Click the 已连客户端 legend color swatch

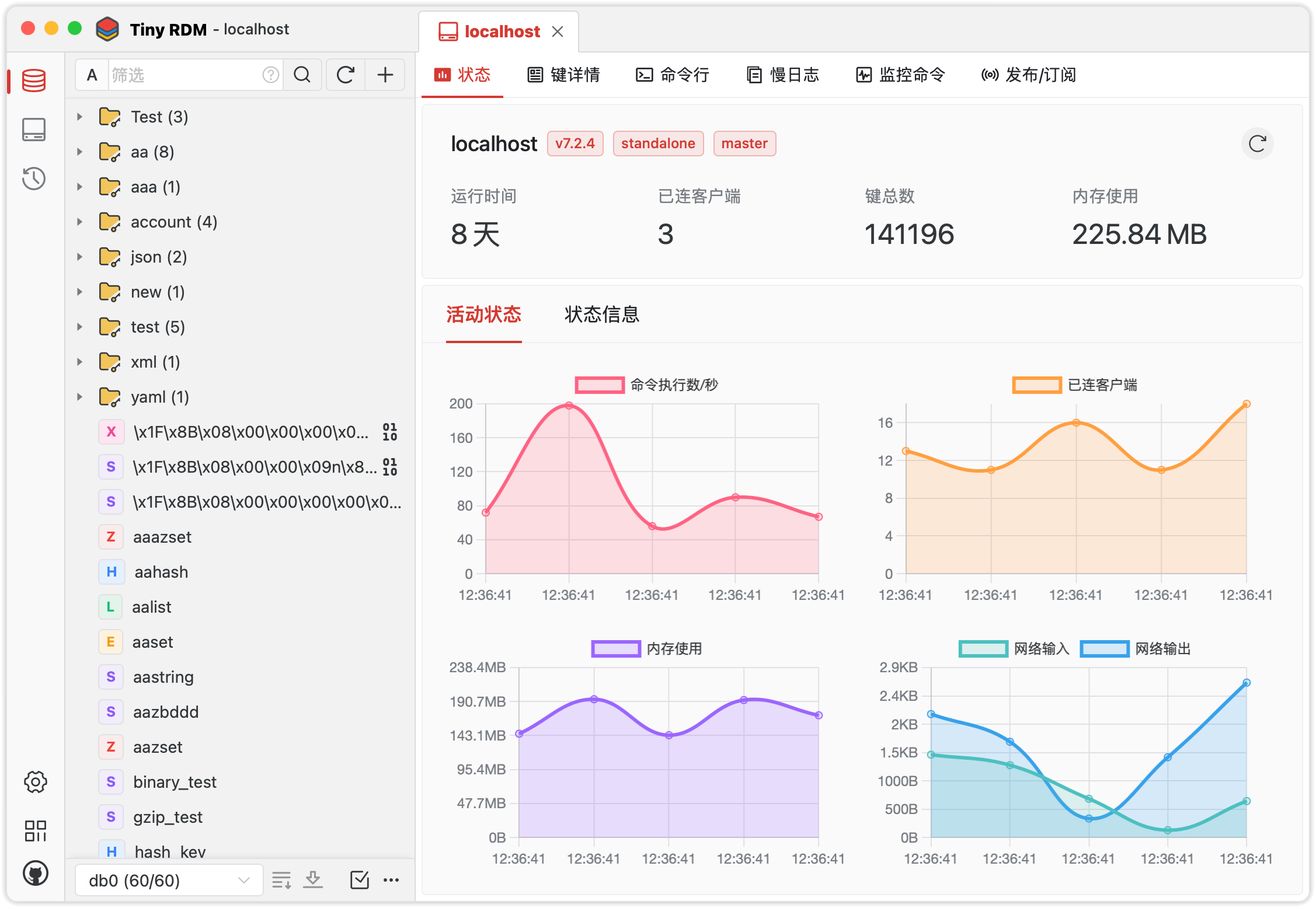pyautogui.click(x=1036, y=385)
